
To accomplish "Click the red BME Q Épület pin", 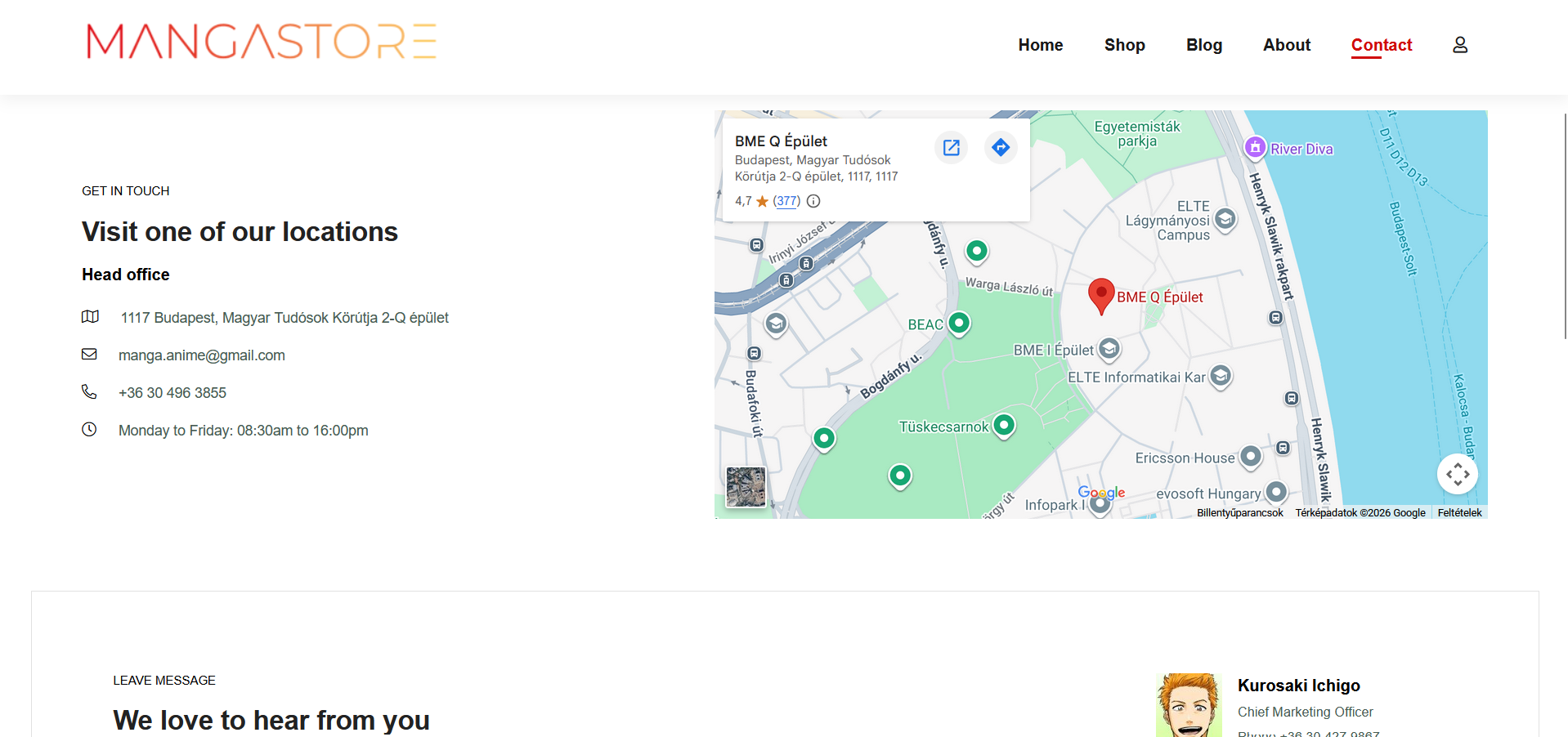I will (x=1101, y=294).
